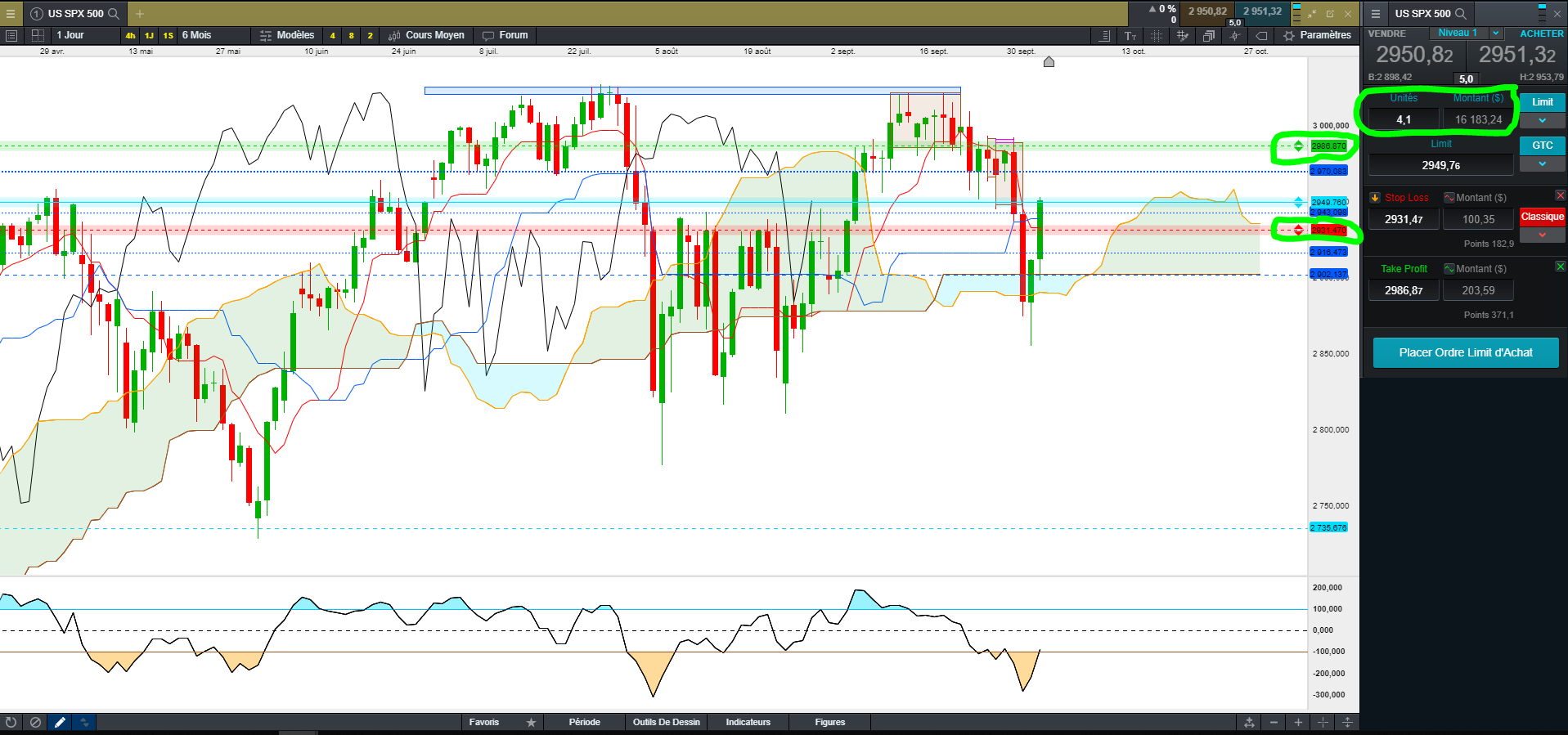Edit the Unités quantity field
Viewport: 1568px width, 735px height.
pos(1404,119)
